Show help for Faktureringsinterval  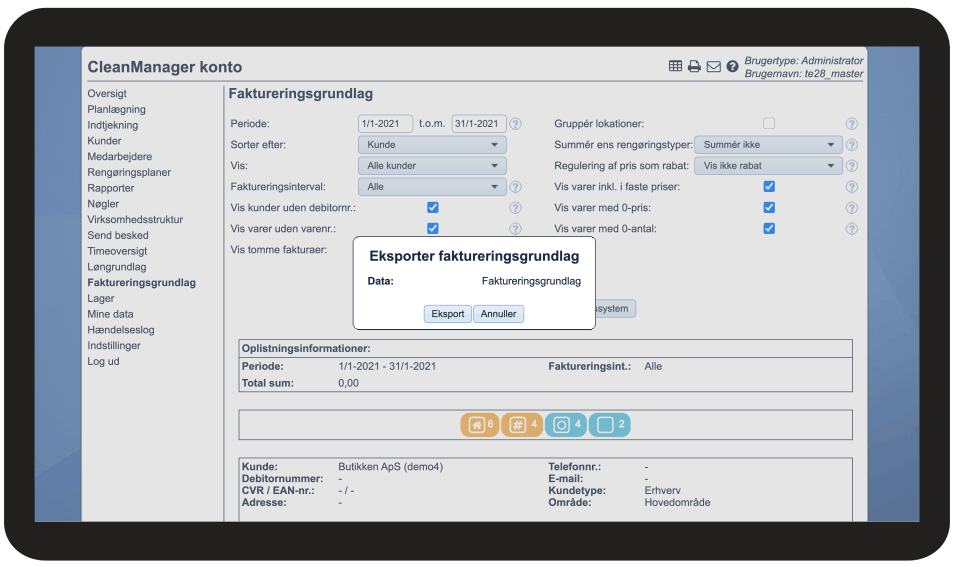pos(515,187)
